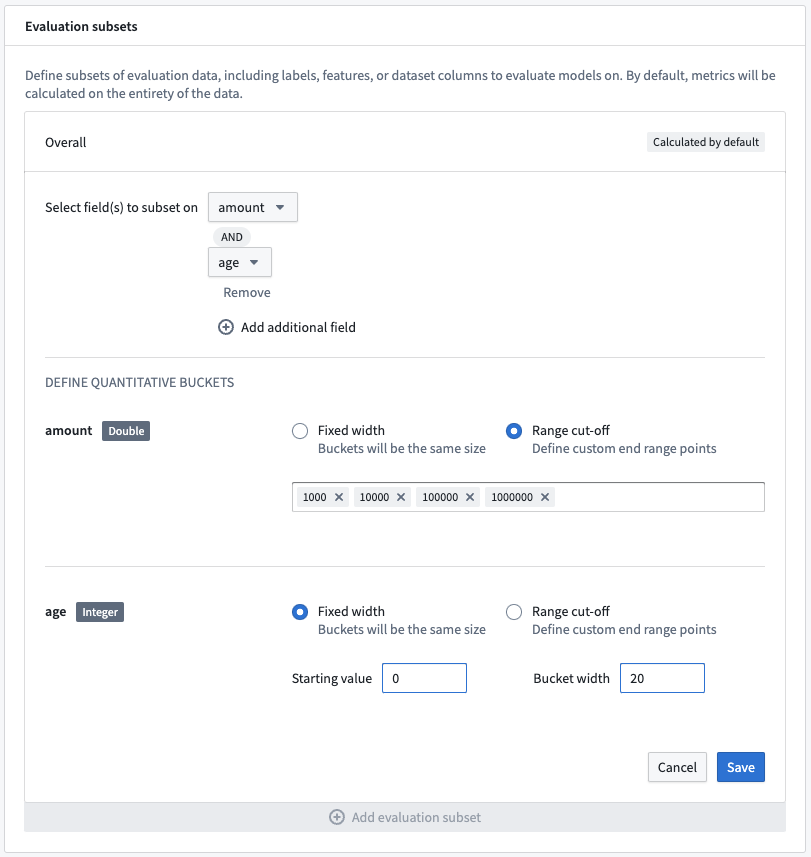Select Range cut-off for age

pyautogui.click(x=514, y=612)
